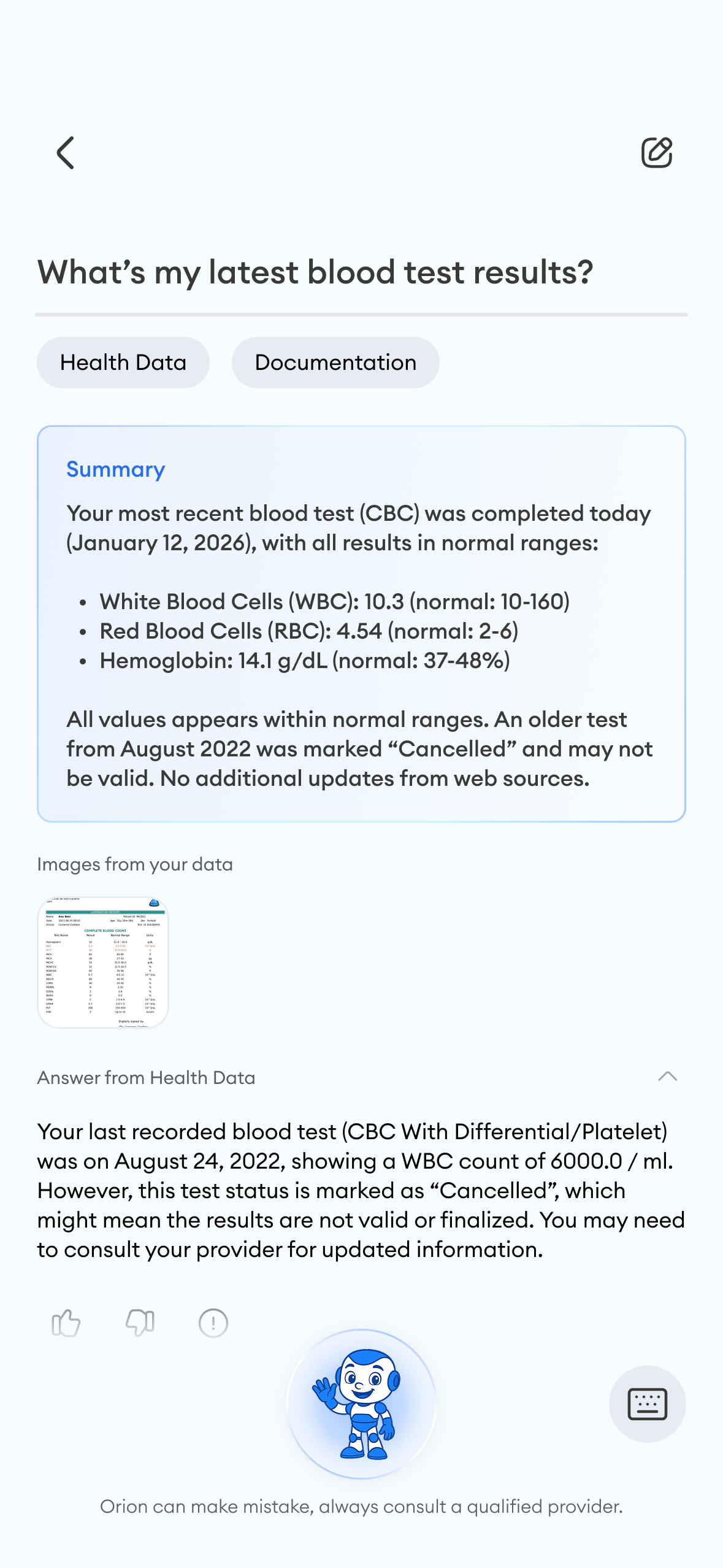Open keyboard input with keyboard button
The height and width of the screenshot is (1568, 723).
click(x=647, y=1404)
